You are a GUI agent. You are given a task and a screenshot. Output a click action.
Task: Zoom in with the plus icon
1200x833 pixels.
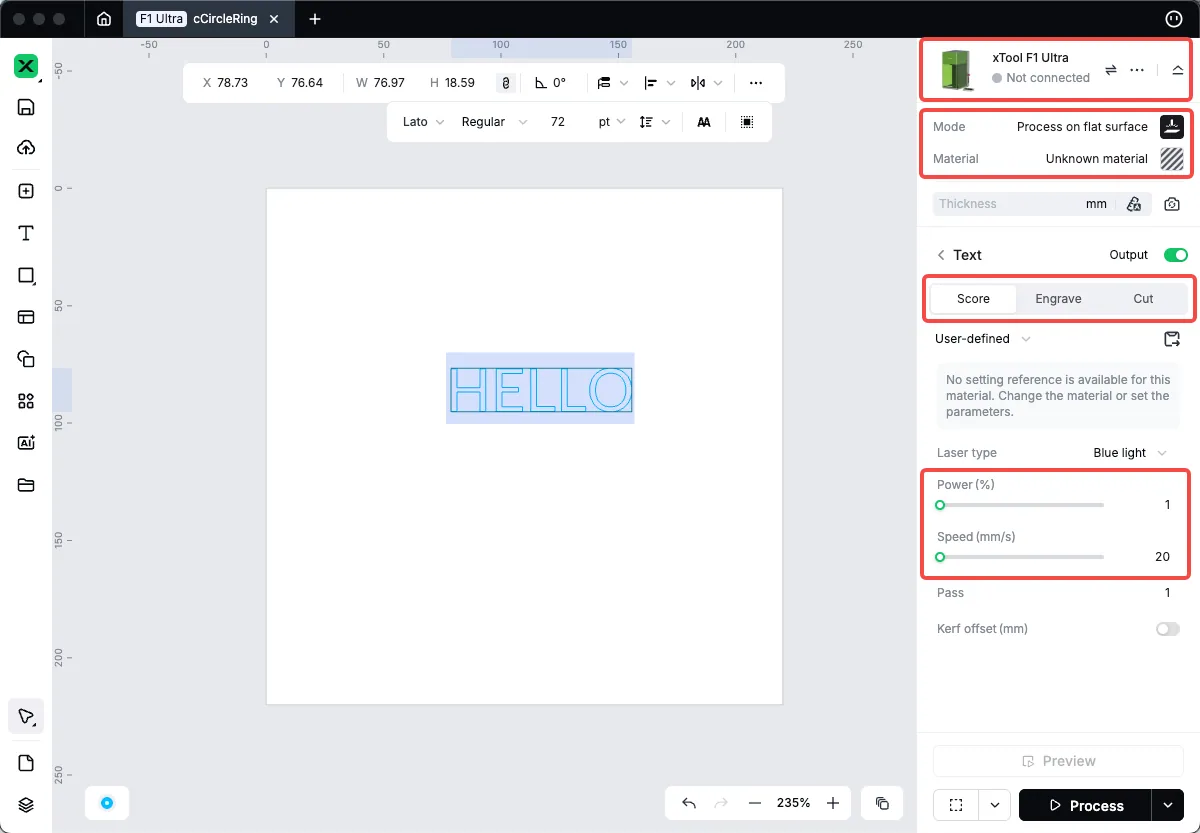pos(833,803)
